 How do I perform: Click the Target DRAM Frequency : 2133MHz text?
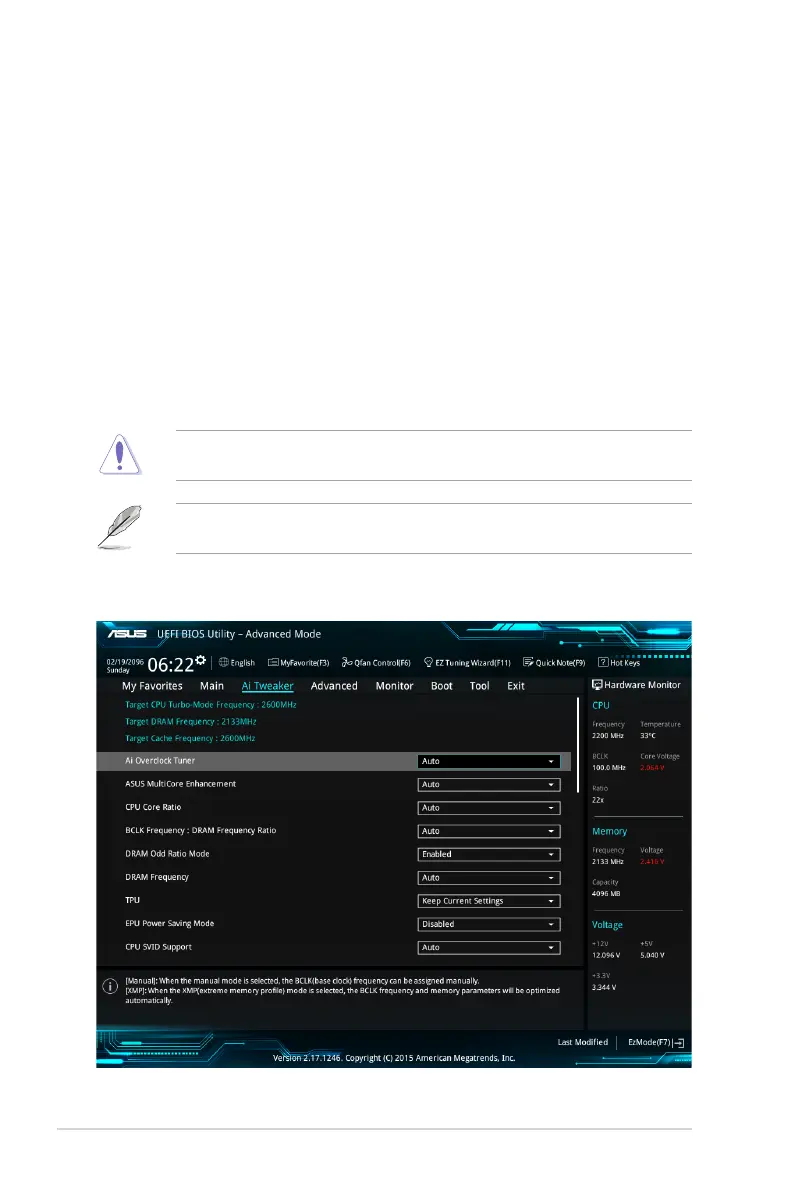pyautogui.click(x=191, y=722)
